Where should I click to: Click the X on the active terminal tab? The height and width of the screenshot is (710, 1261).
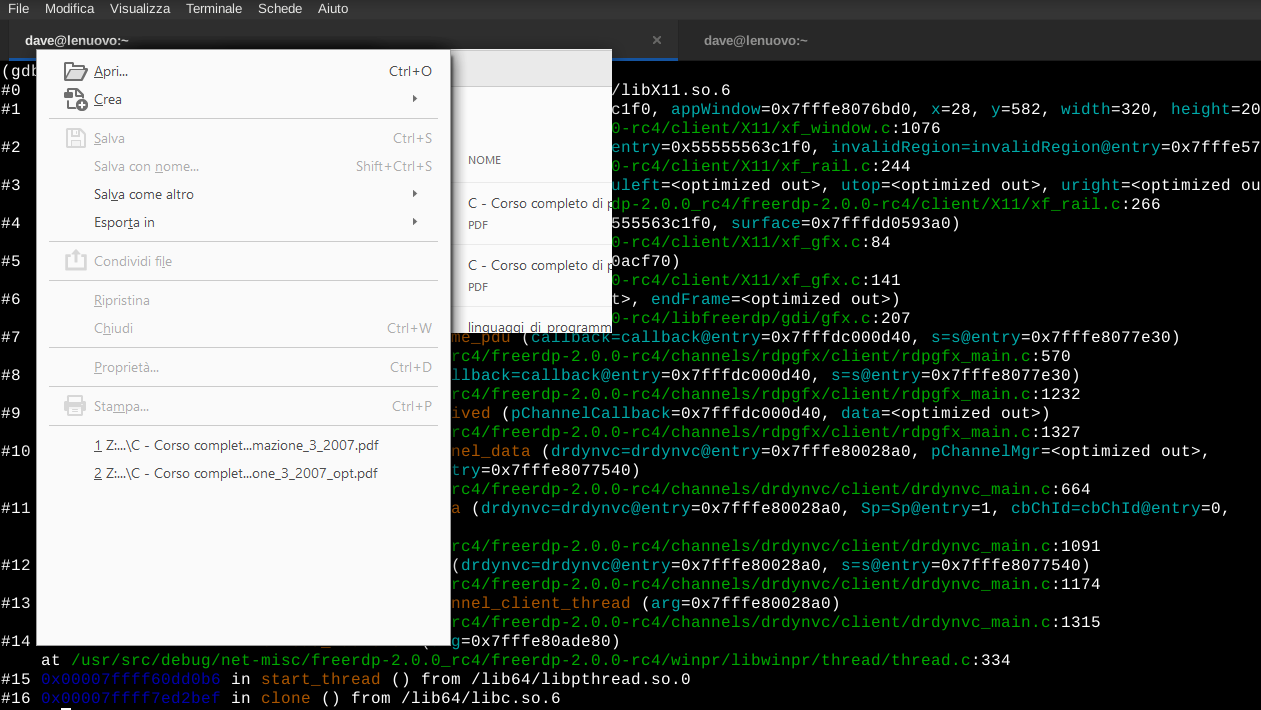click(656, 40)
